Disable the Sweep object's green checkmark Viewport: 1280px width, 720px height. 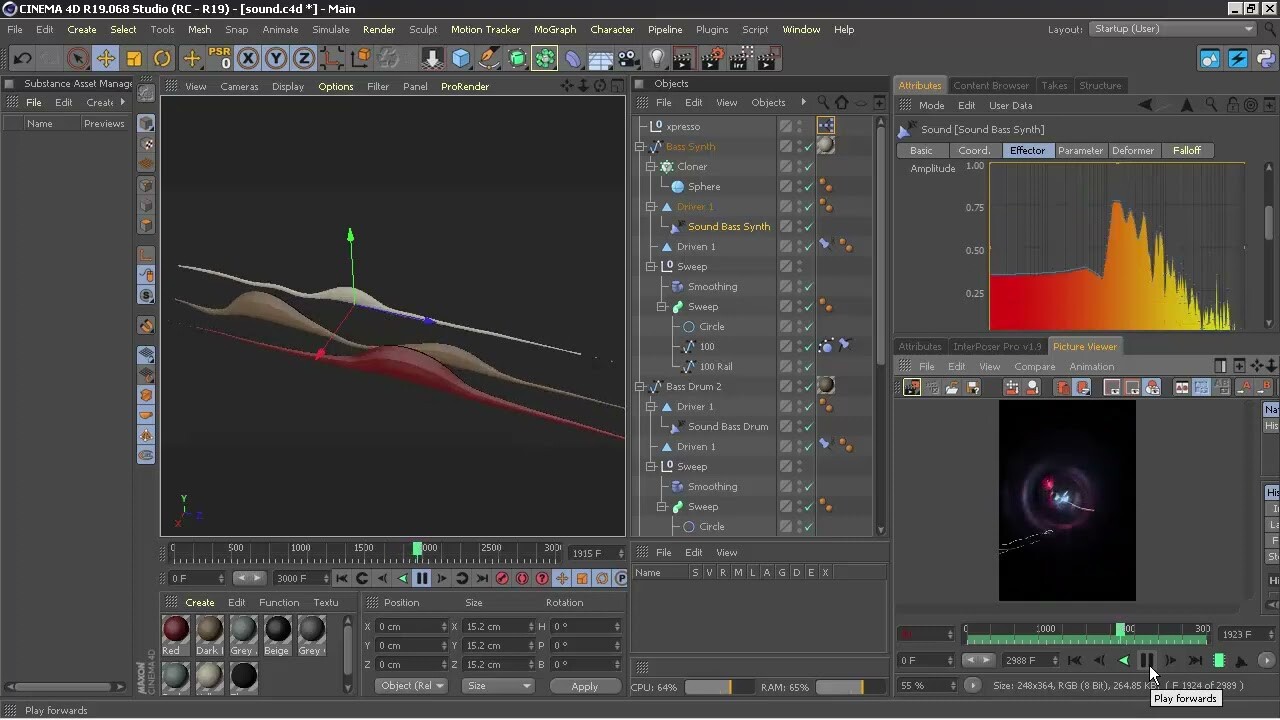point(809,307)
